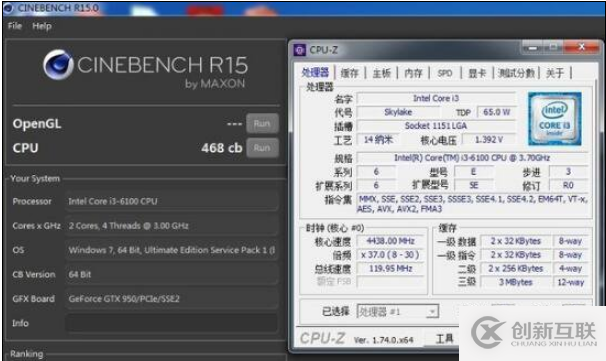Screen dimensions: 606x361
Task: Click the Ranking section header in Cinebench
Action: (27, 354)
